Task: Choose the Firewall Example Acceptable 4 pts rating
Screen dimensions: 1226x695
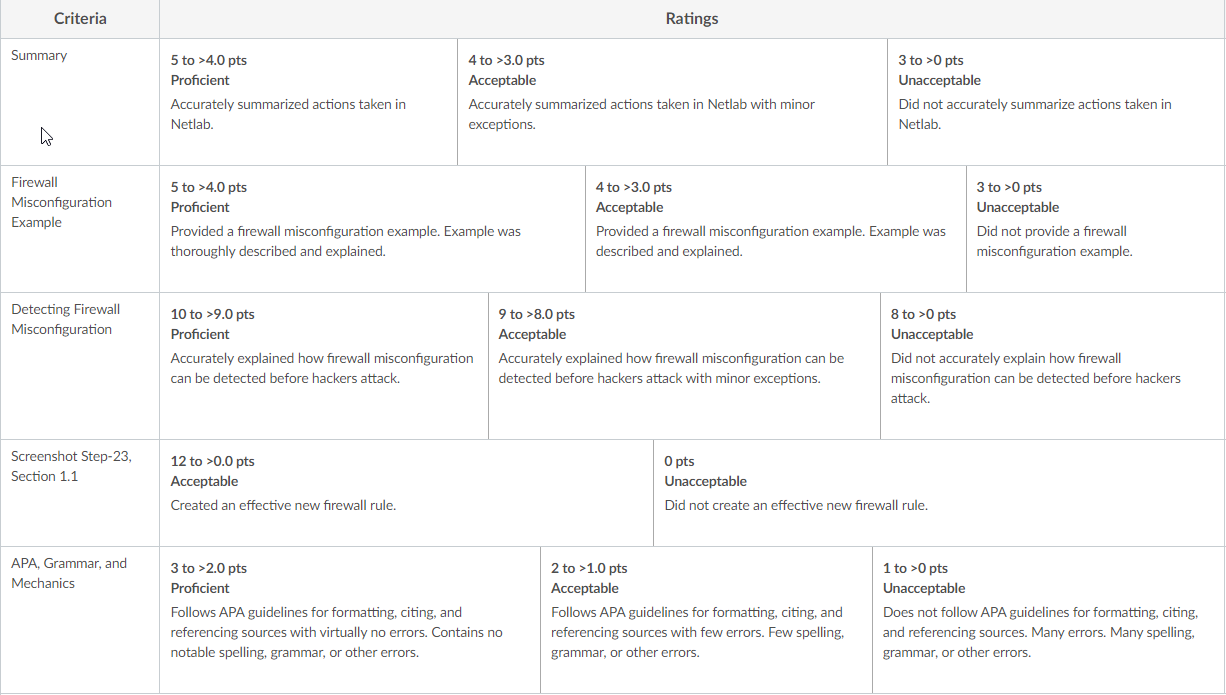Action: 776,229
